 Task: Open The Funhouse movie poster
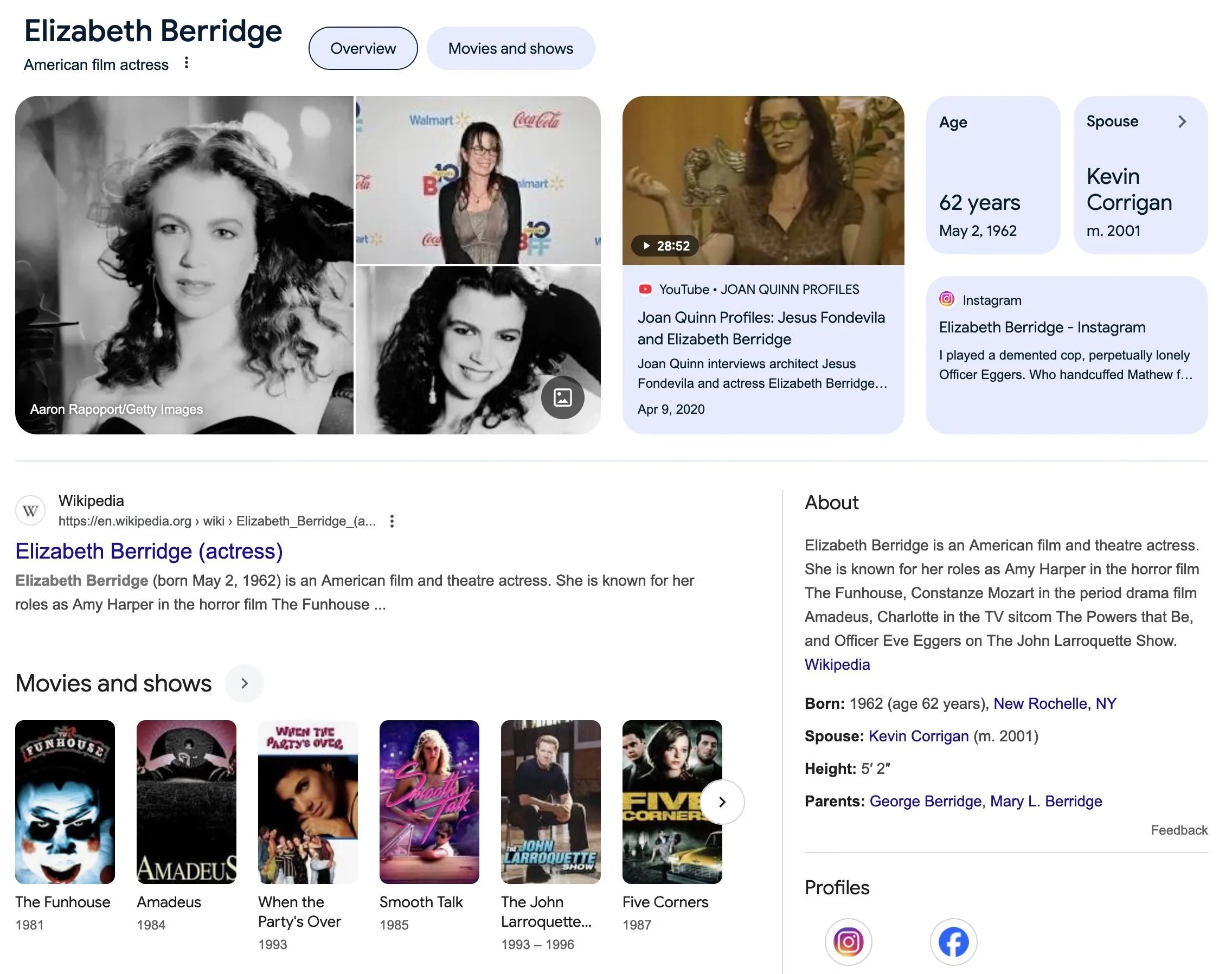pos(65,802)
